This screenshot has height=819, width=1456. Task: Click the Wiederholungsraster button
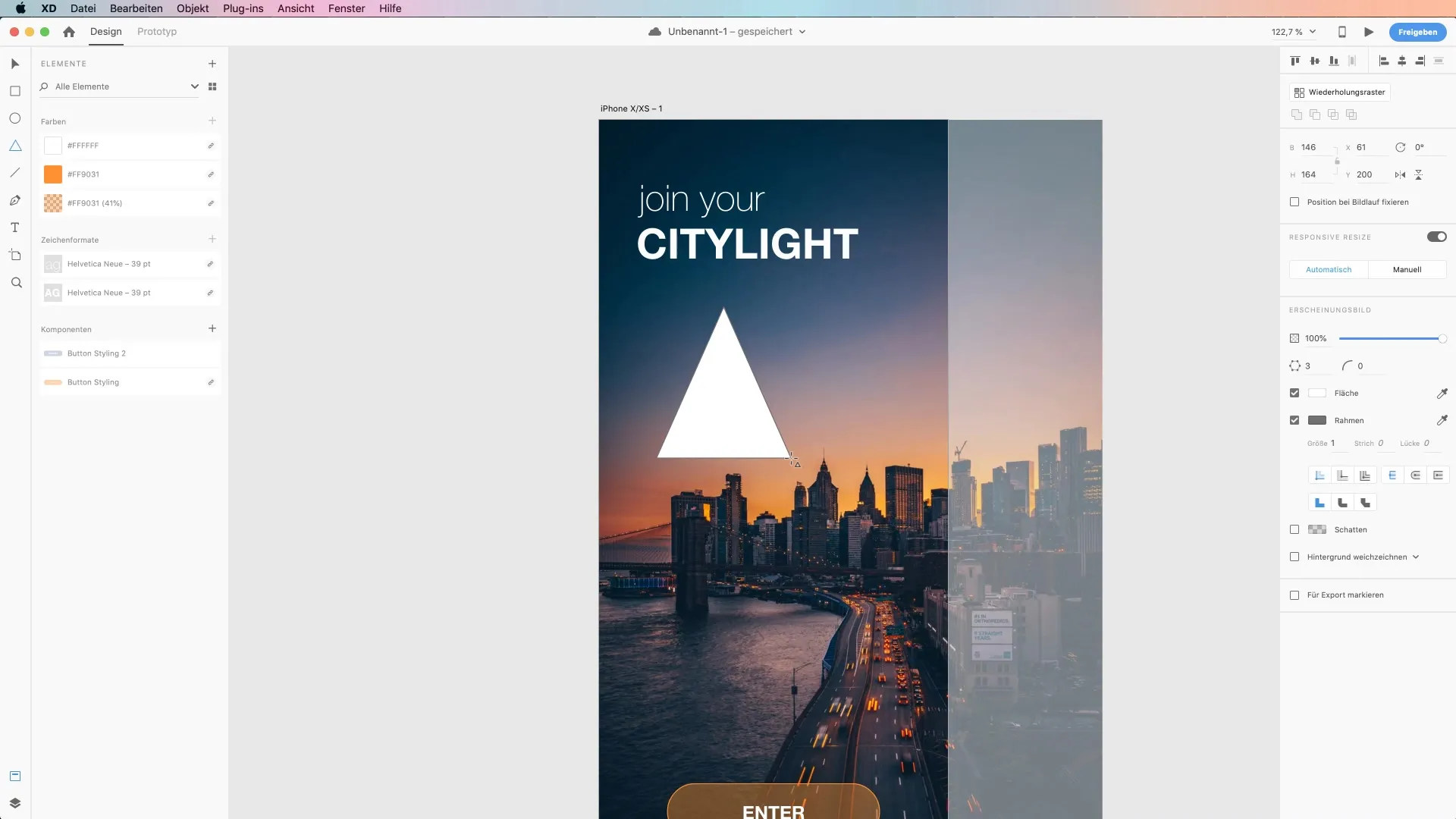(1340, 93)
